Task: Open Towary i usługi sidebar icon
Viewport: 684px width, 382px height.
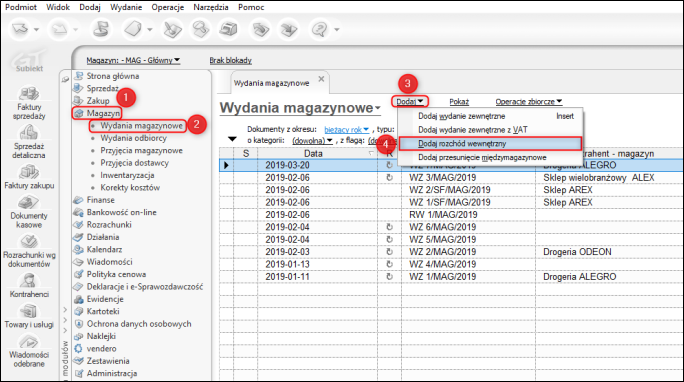Action: tap(29, 312)
